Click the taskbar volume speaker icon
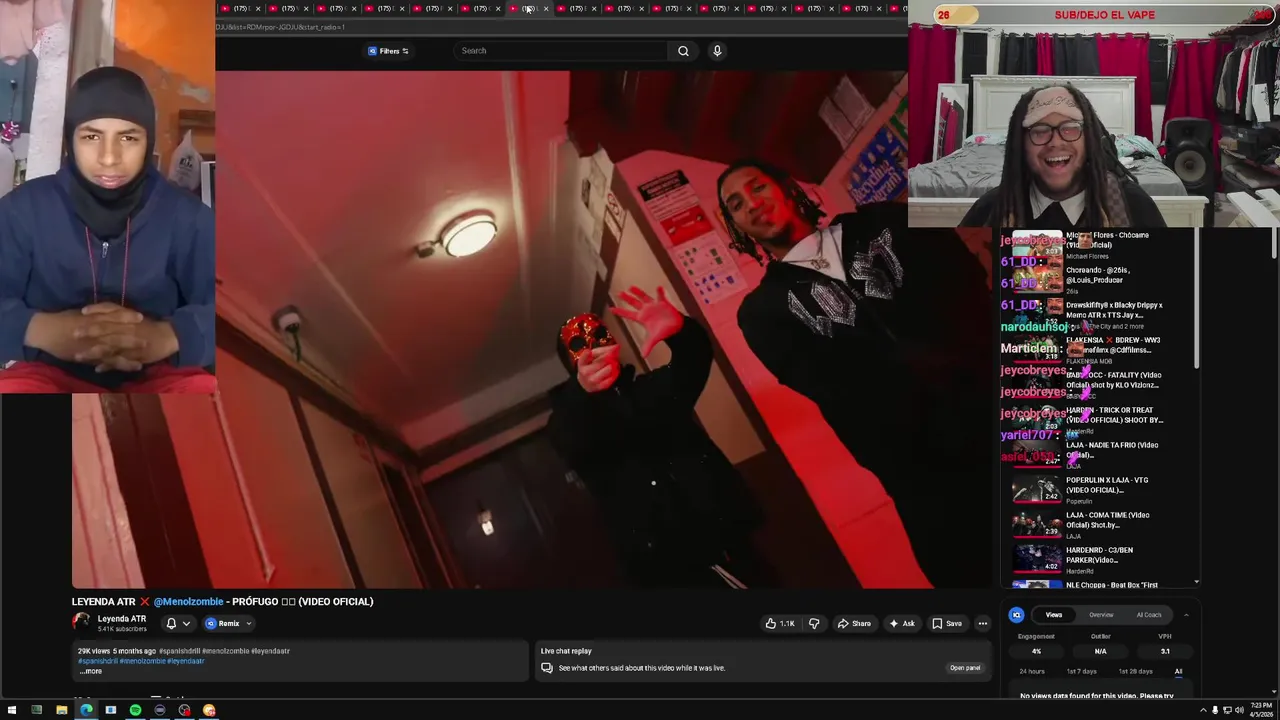This screenshot has height=720, width=1280. (x=1239, y=710)
